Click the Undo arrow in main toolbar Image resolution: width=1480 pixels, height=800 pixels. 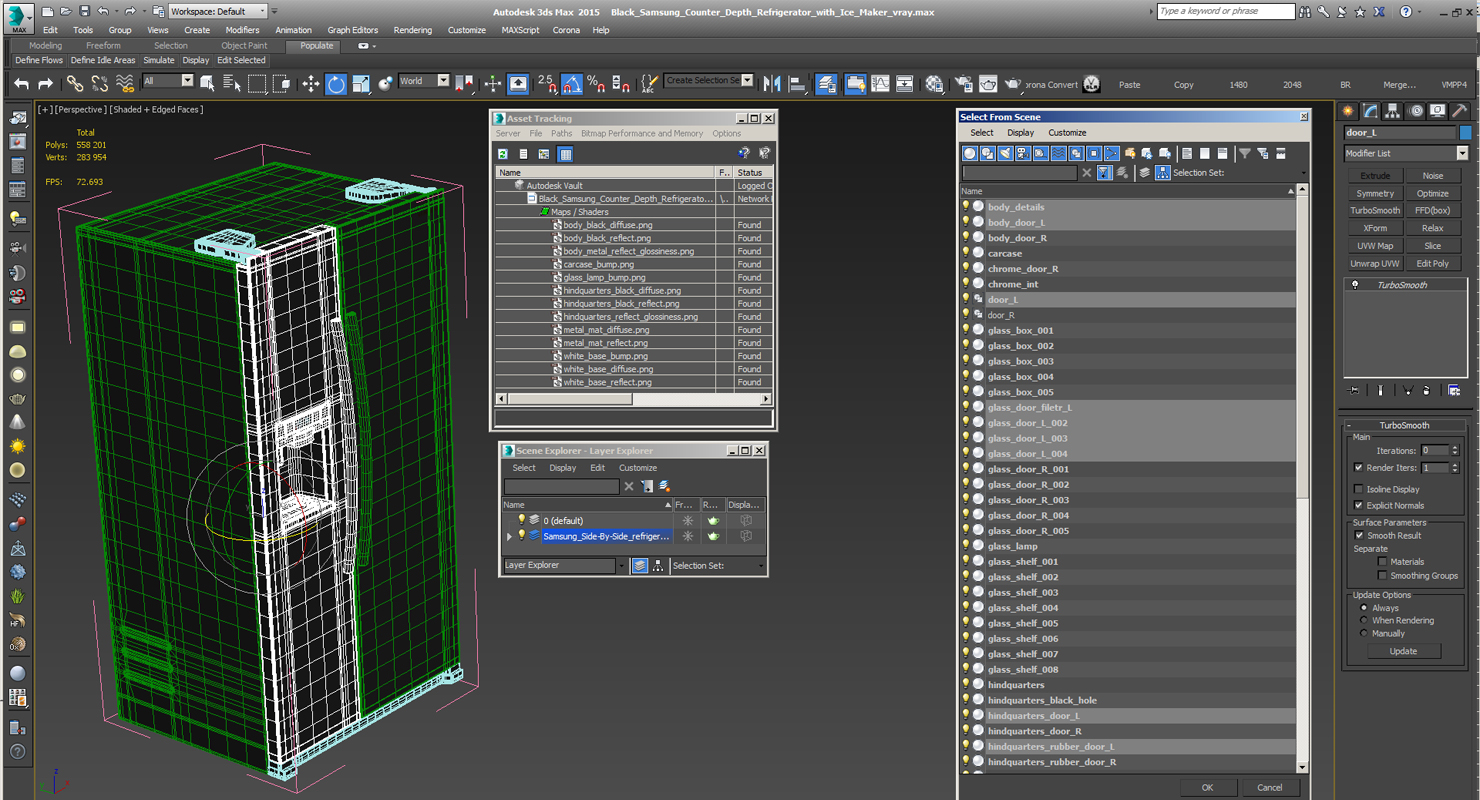pyautogui.click(x=21, y=84)
